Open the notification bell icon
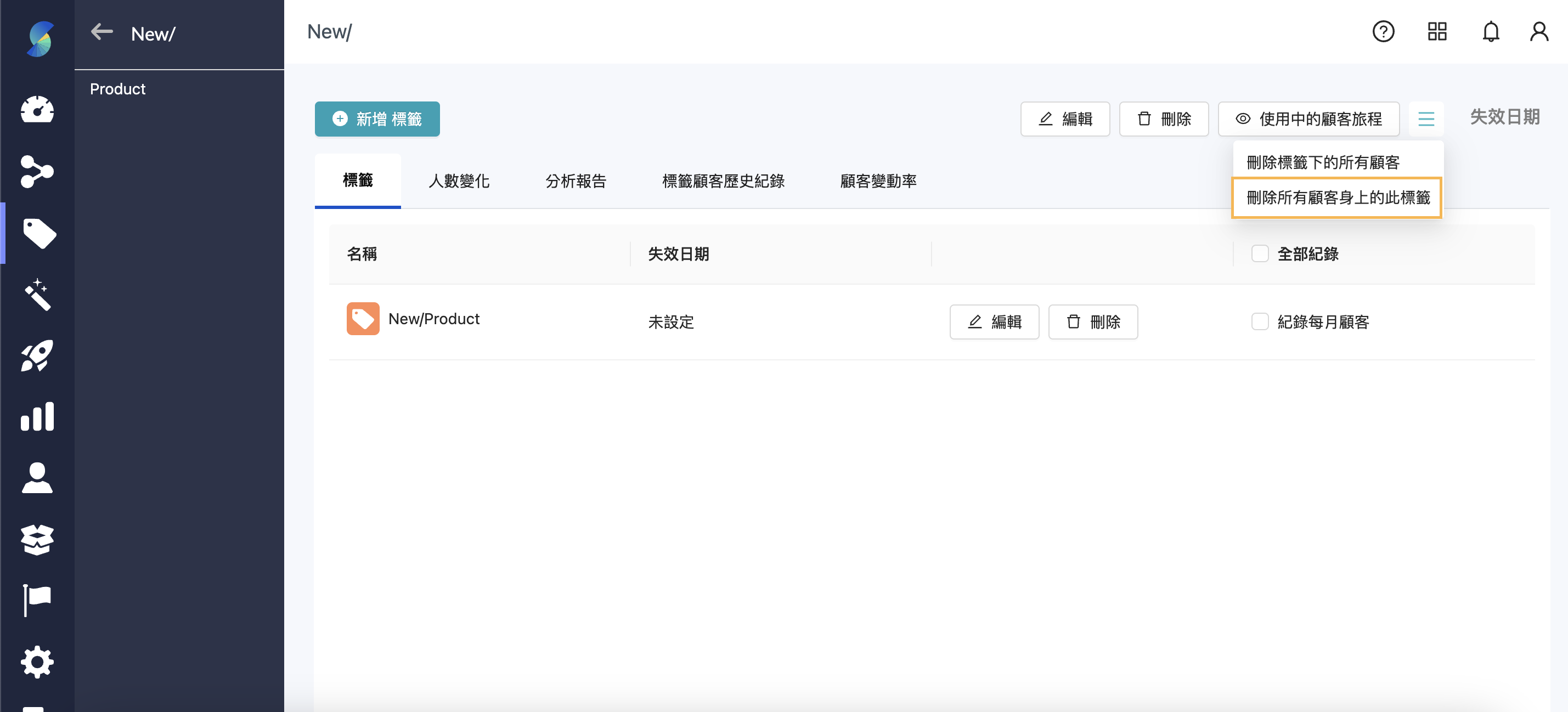 tap(1491, 31)
